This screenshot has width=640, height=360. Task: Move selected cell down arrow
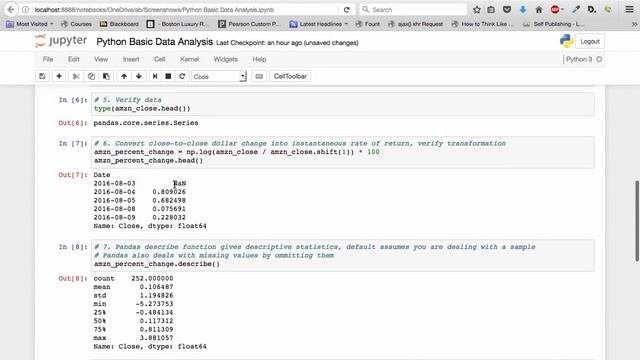point(139,76)
